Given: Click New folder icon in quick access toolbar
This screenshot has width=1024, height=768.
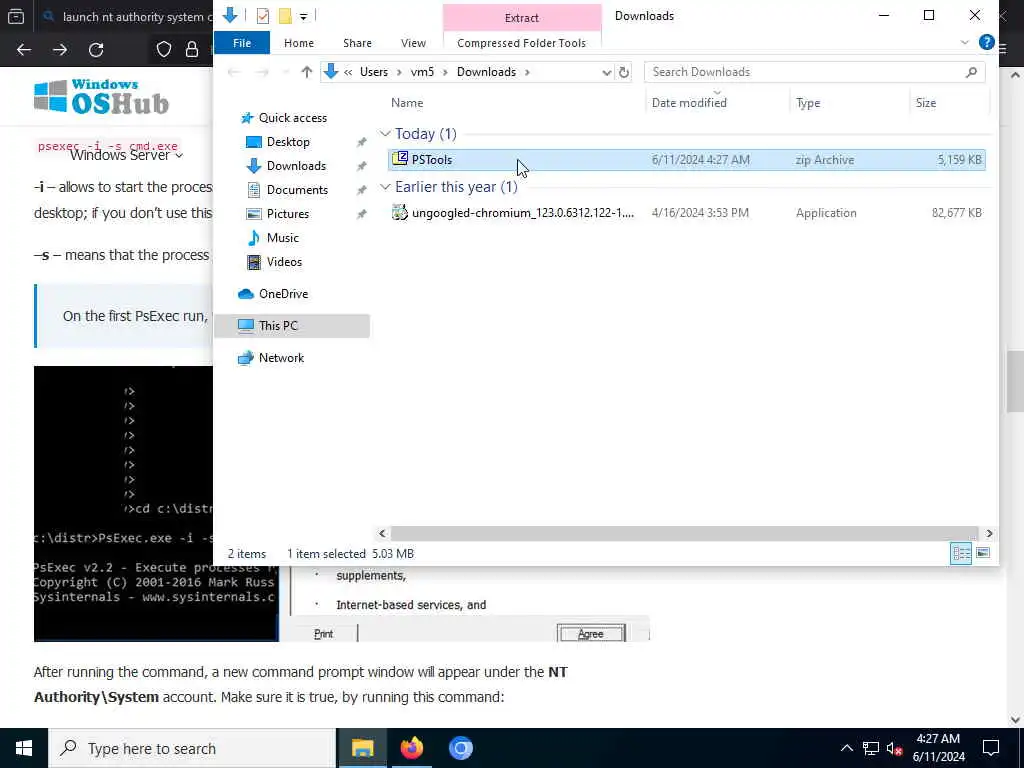Looking at the screenshot, I should click(285, 16).
